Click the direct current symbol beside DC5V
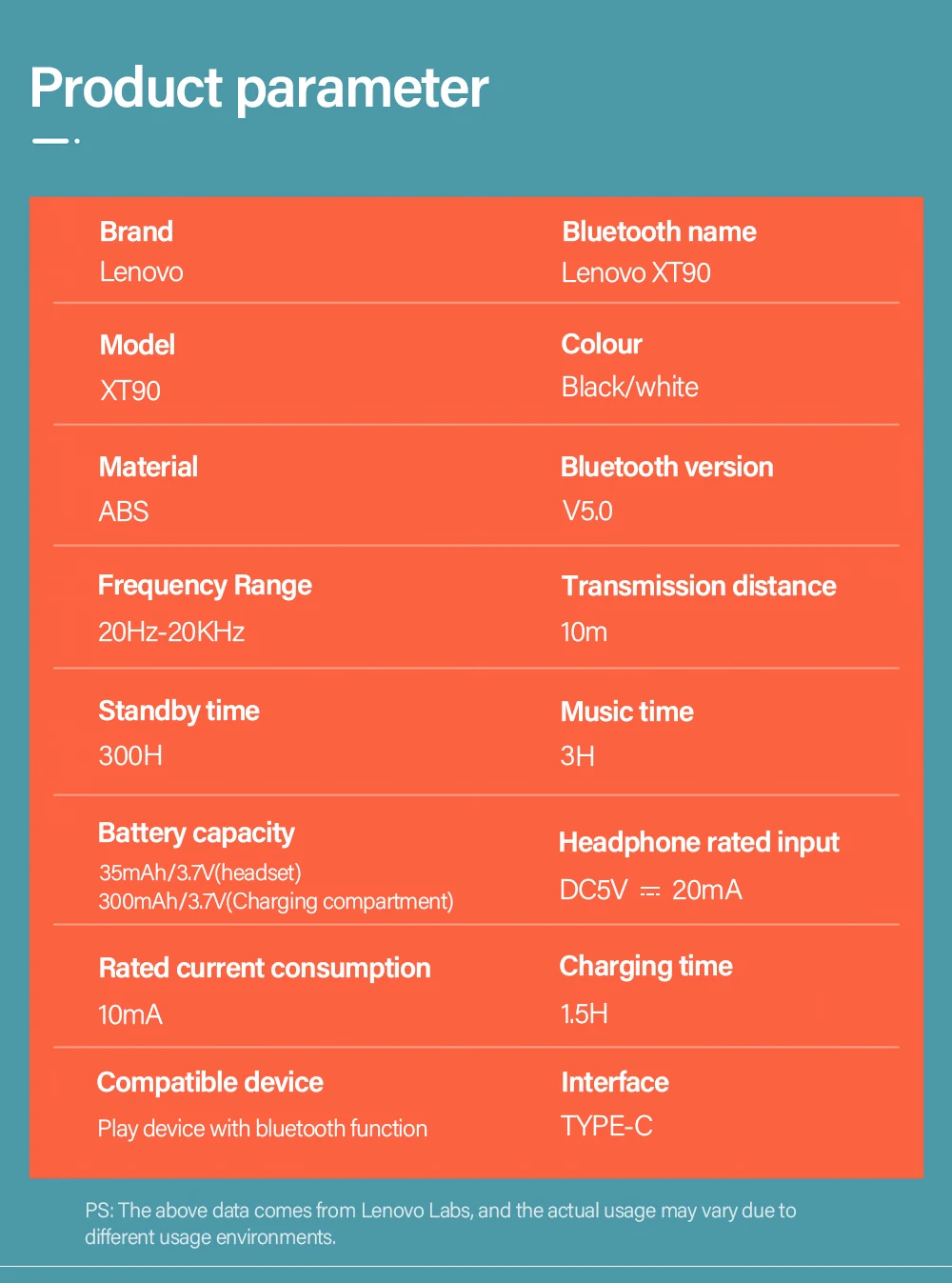Screen dimensions: 952x1283 click(x=650, y=892)
